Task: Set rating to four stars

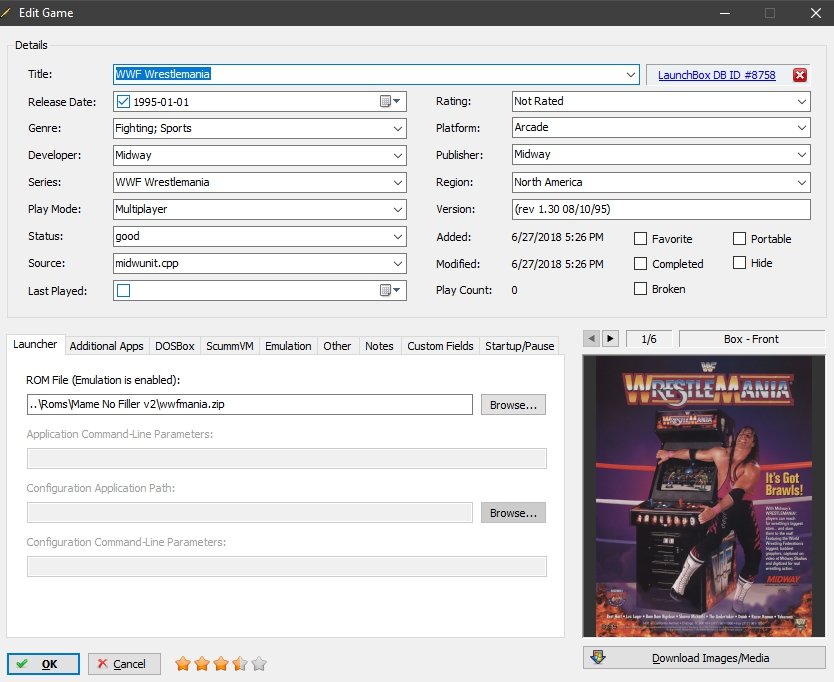Action: pos(240,663)
